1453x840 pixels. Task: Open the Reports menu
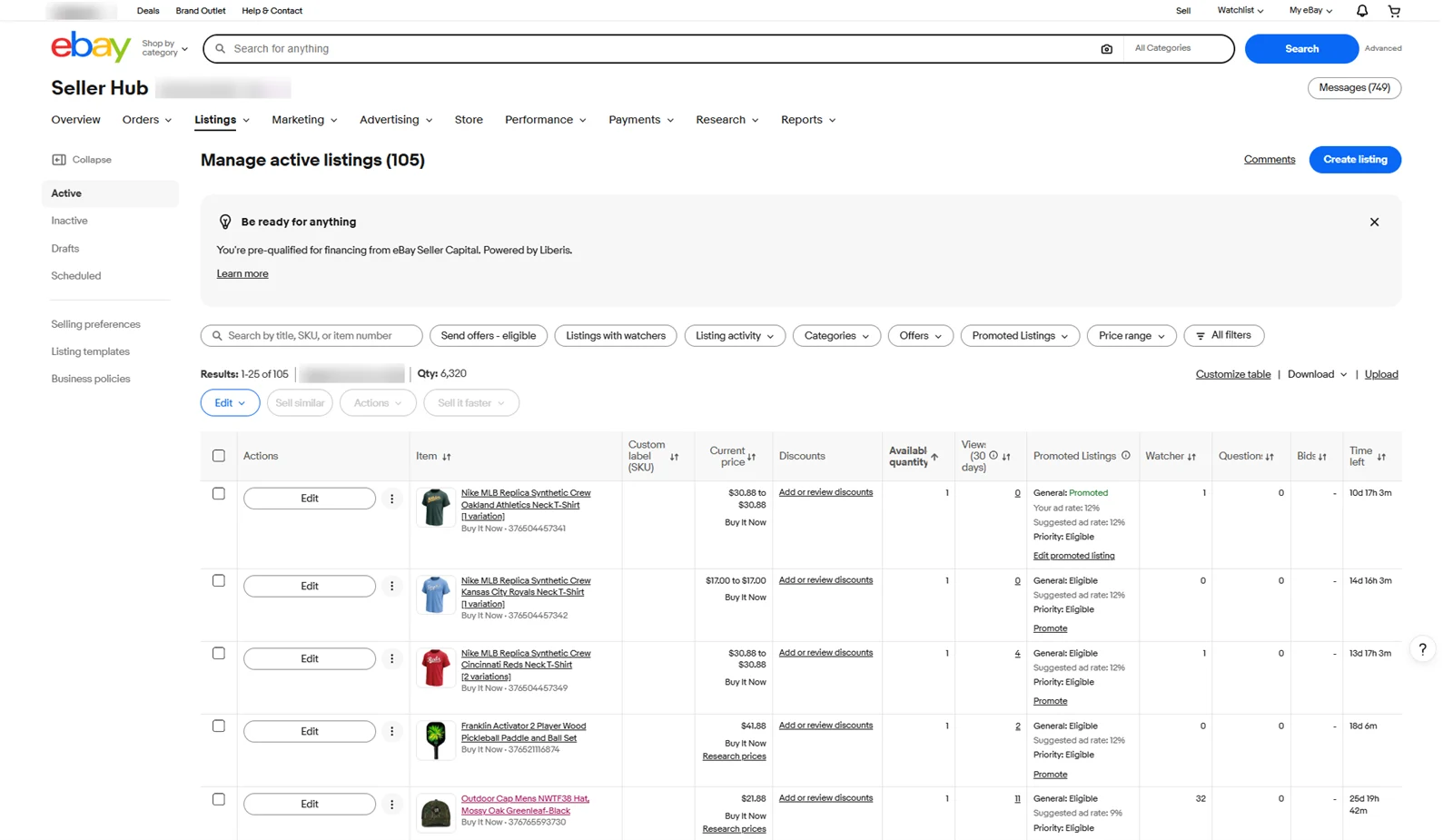(808, 120)
